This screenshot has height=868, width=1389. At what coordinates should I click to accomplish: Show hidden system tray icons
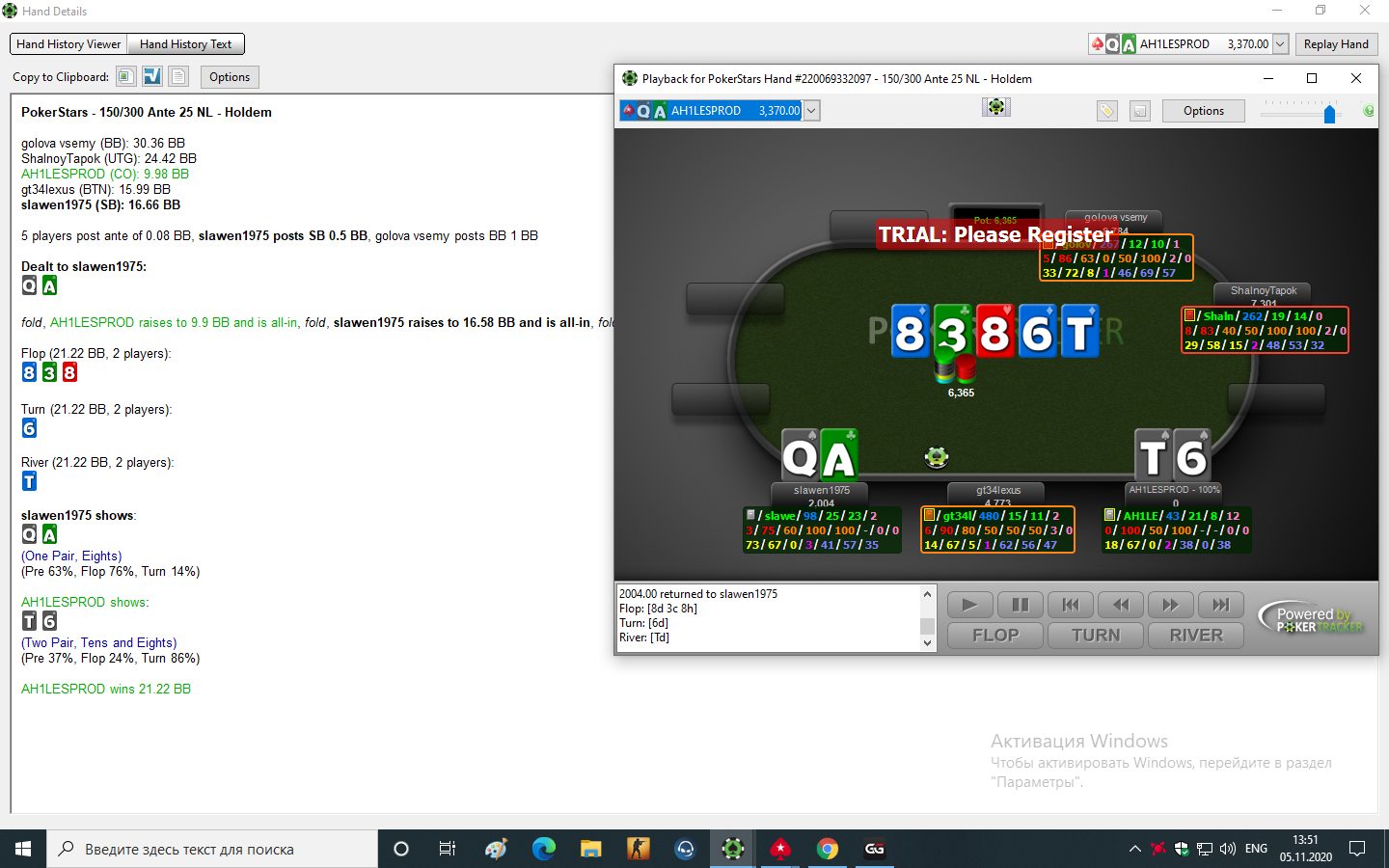tap(1134, 849)
